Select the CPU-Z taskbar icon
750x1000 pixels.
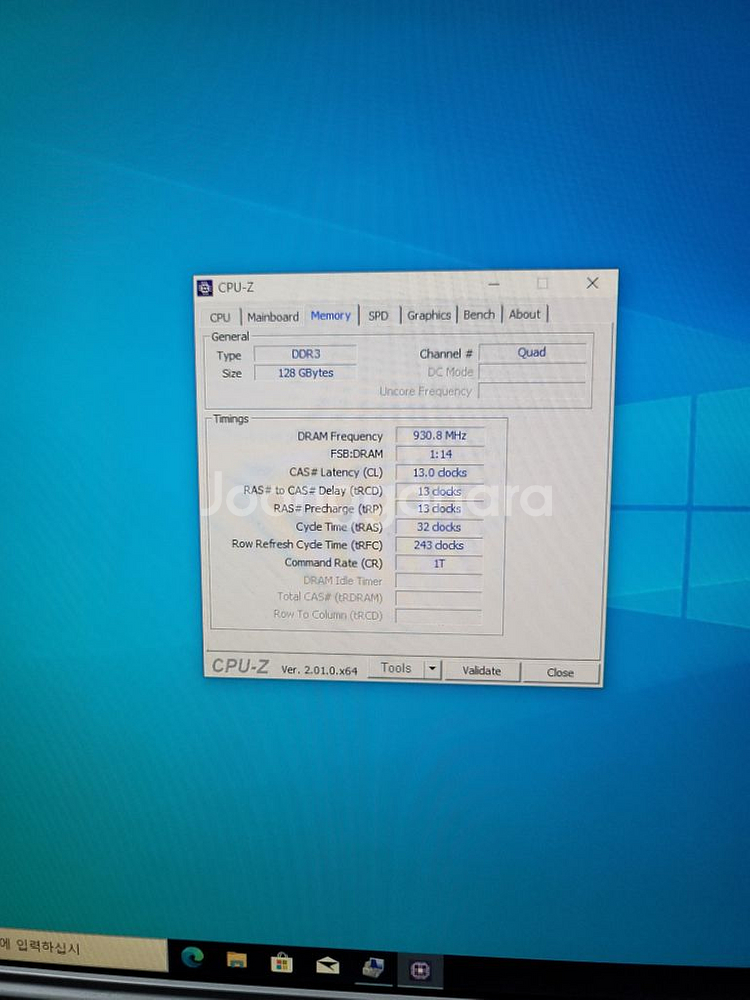click(420, 971)
